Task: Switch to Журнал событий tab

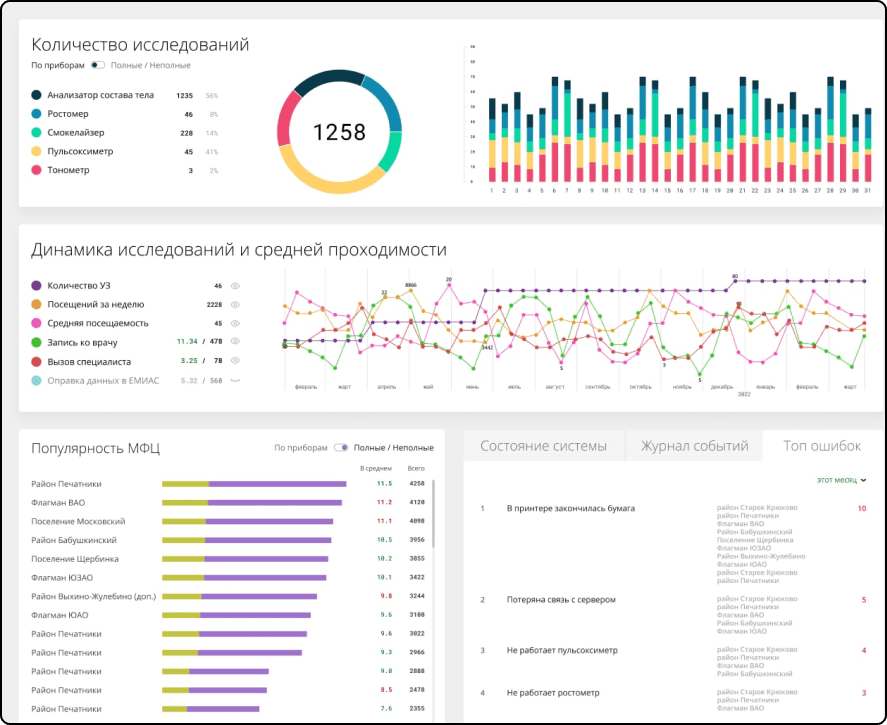Action: pos(694,446)
